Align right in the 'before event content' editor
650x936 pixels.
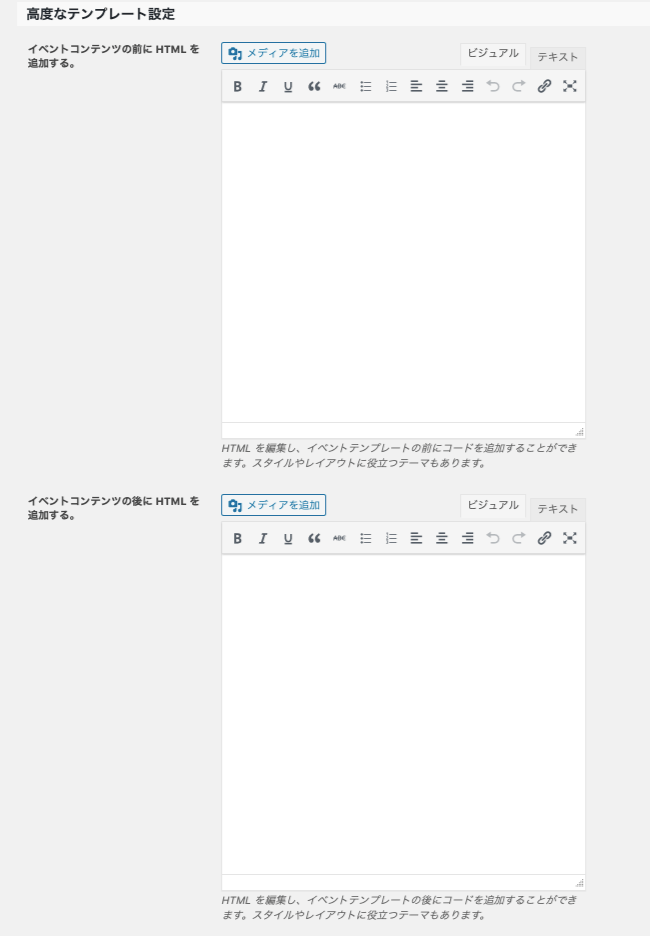[467, 87]
